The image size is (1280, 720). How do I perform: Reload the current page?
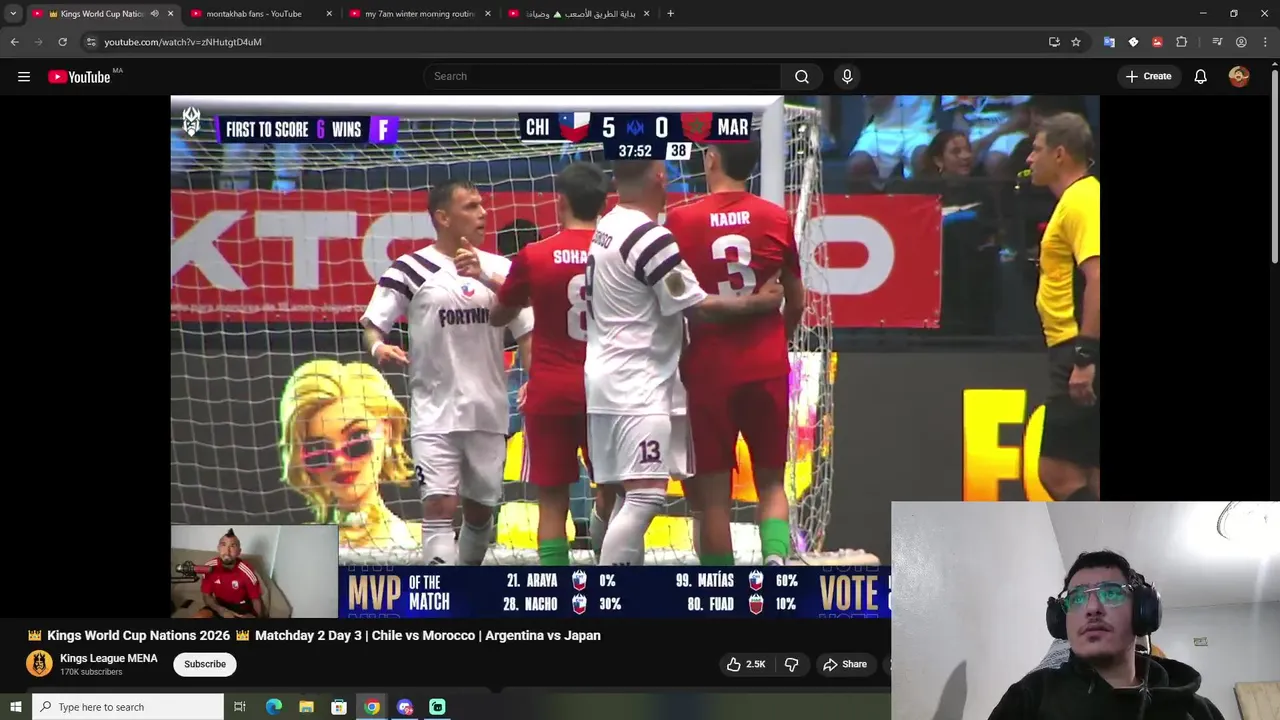[63, 42]
